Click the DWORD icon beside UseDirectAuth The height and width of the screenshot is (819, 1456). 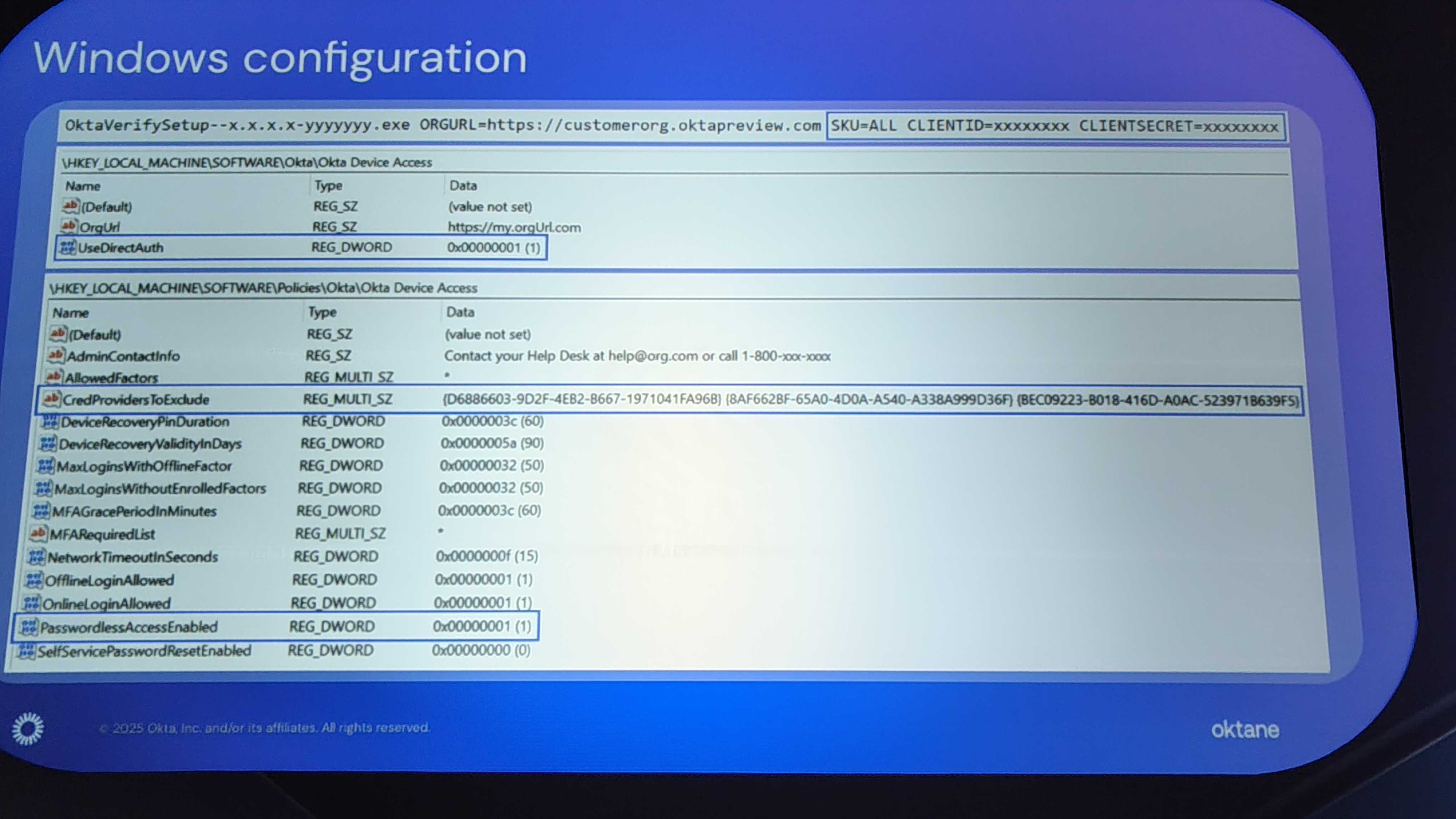pos(67,248)
